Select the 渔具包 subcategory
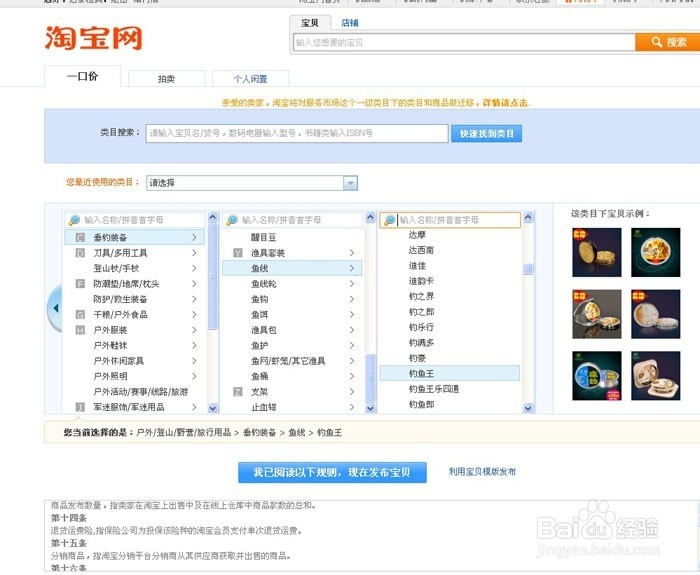The image size is (700, 575). pos(263,330)
